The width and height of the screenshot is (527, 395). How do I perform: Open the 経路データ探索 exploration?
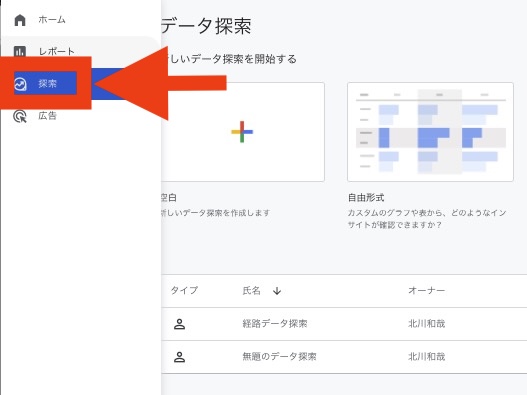tap(275, 323)
